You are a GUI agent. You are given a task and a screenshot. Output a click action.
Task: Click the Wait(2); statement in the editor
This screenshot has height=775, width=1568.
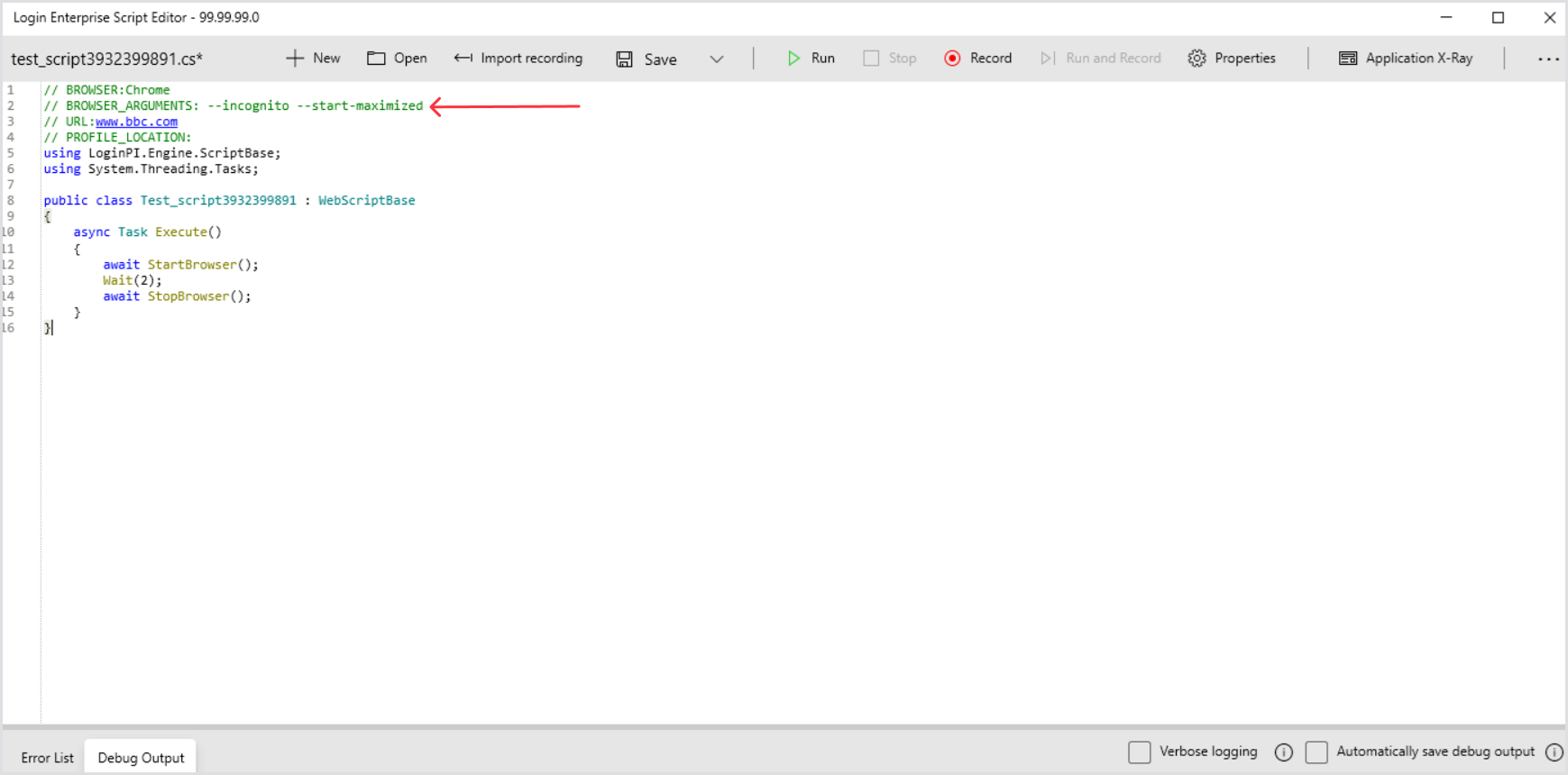click(133, 280)
